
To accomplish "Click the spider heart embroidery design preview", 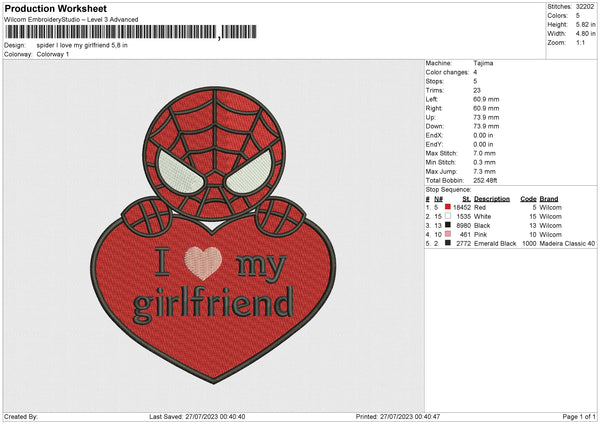I will click(214, 235).
